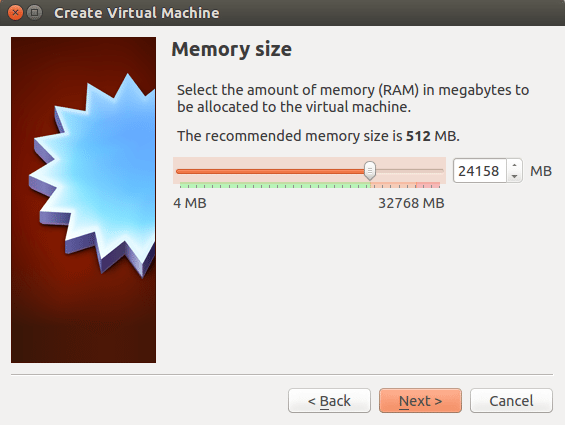The height and width of the screenshot is (425, 565).
Task: Click the orange warning zone of the memory scale
Action: (x=393, y=186)
